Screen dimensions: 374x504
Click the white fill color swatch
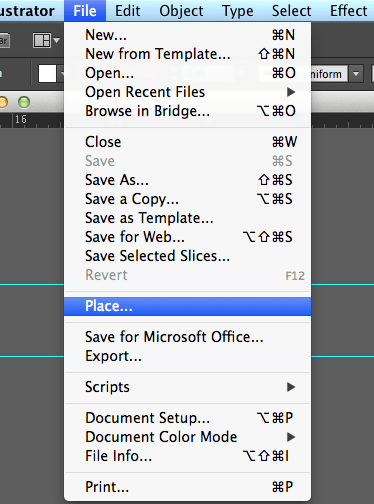47,73
